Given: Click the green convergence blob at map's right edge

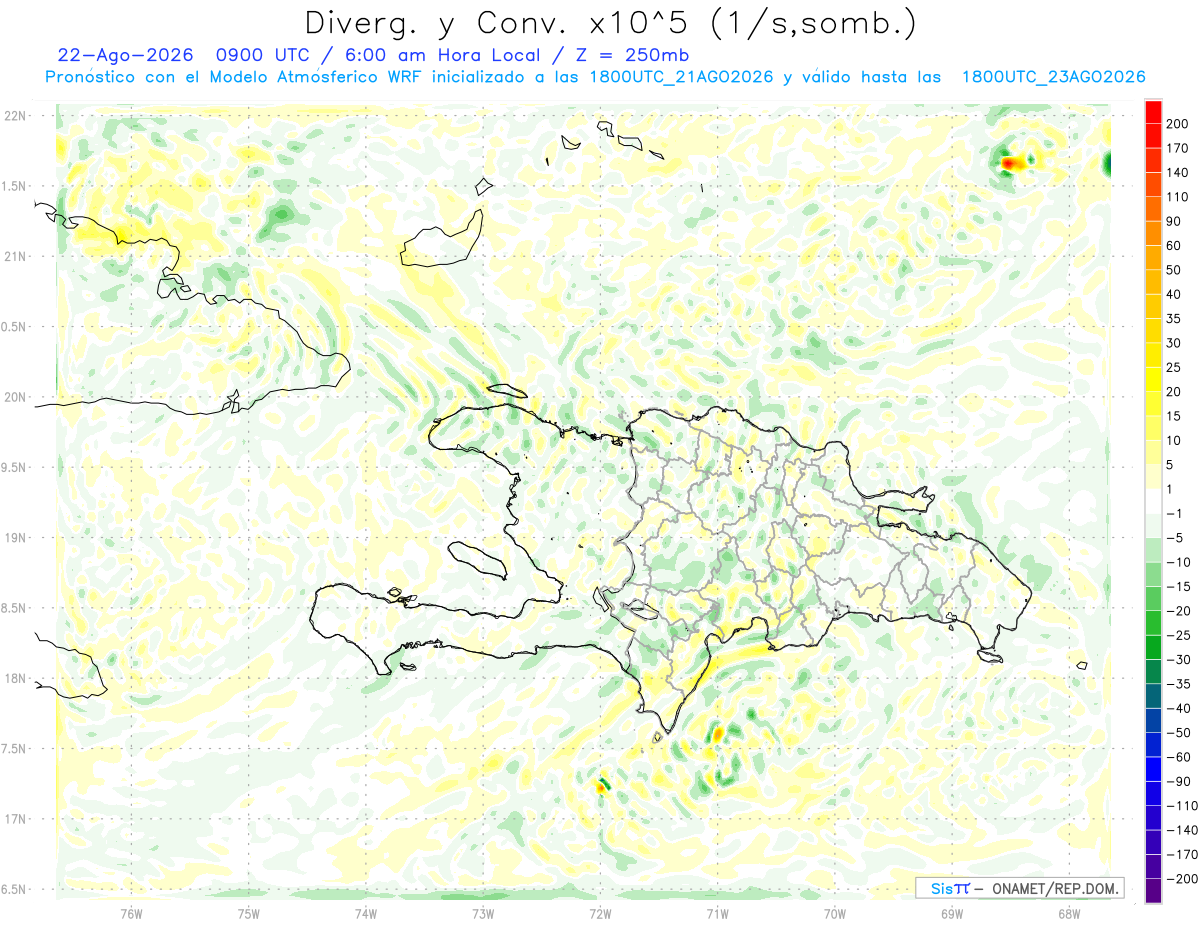Looking at the screenshot, I should pyautogui.click(x=1107, y=163).
